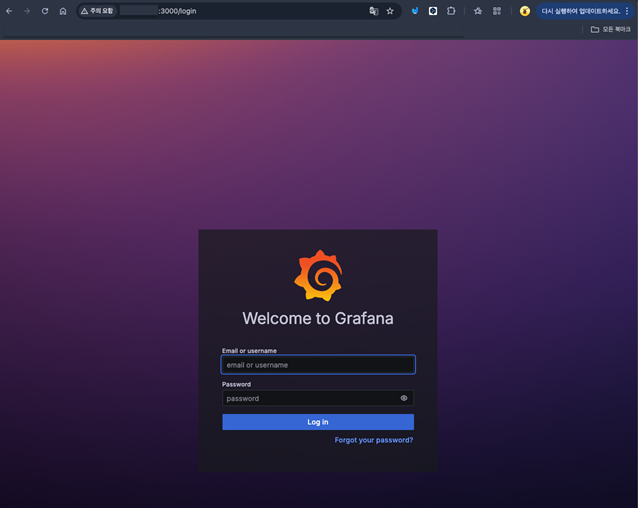Open the white square extension icon
This screenshot has width=638, height=508.
pos(433,11)
